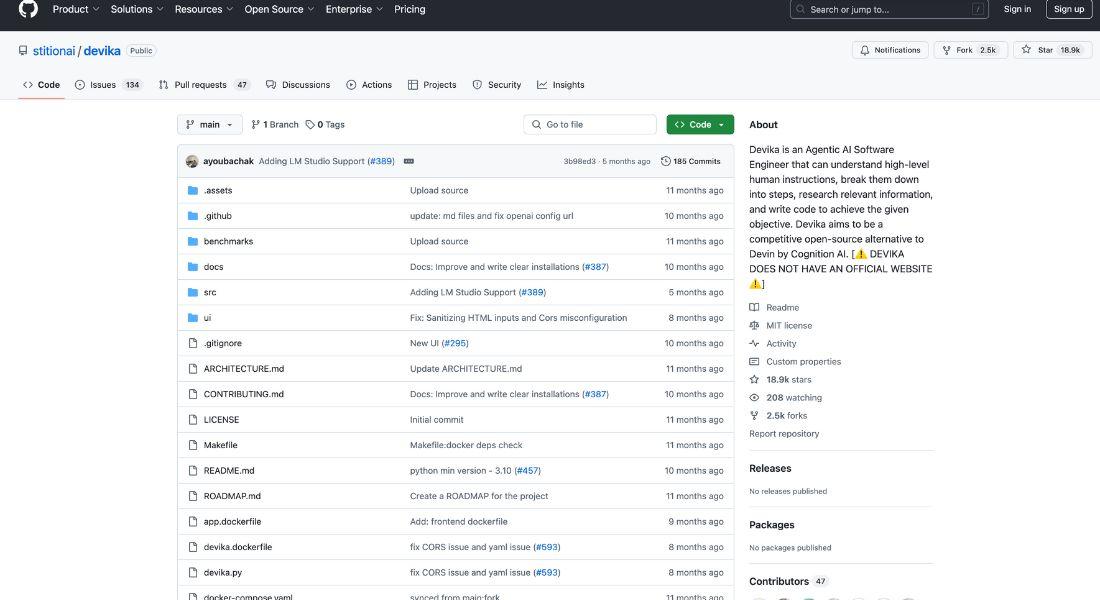
Task: Switch to the Discussions tab
Action: coord(298,85)
